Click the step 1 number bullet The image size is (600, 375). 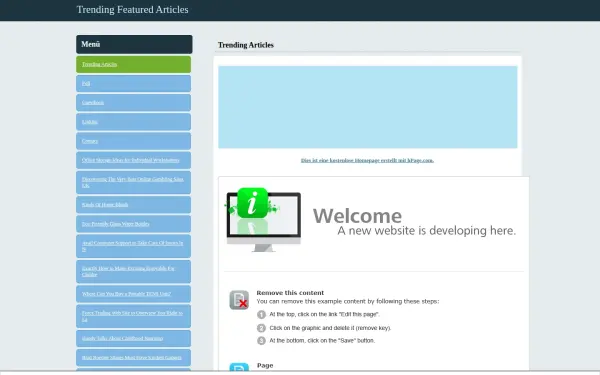(x=261, y=315)
